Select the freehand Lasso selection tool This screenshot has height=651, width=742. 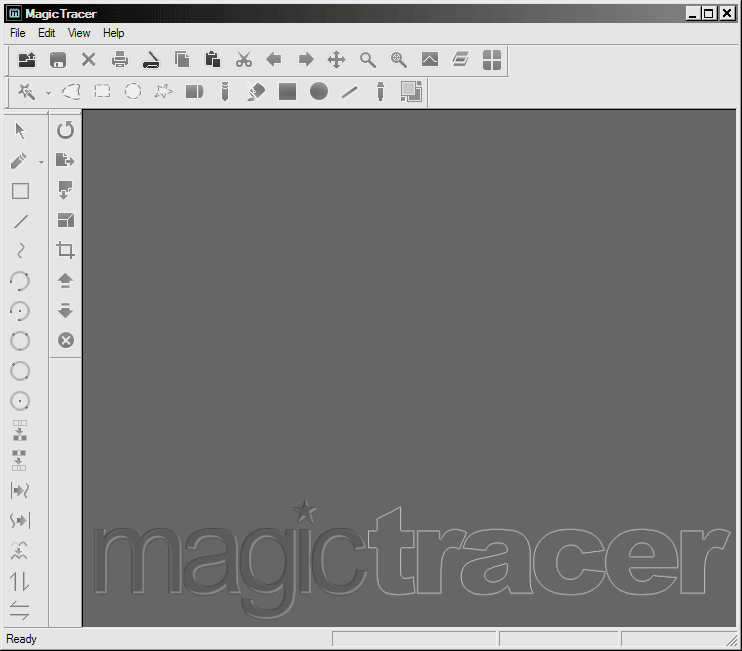pos(71,91)
